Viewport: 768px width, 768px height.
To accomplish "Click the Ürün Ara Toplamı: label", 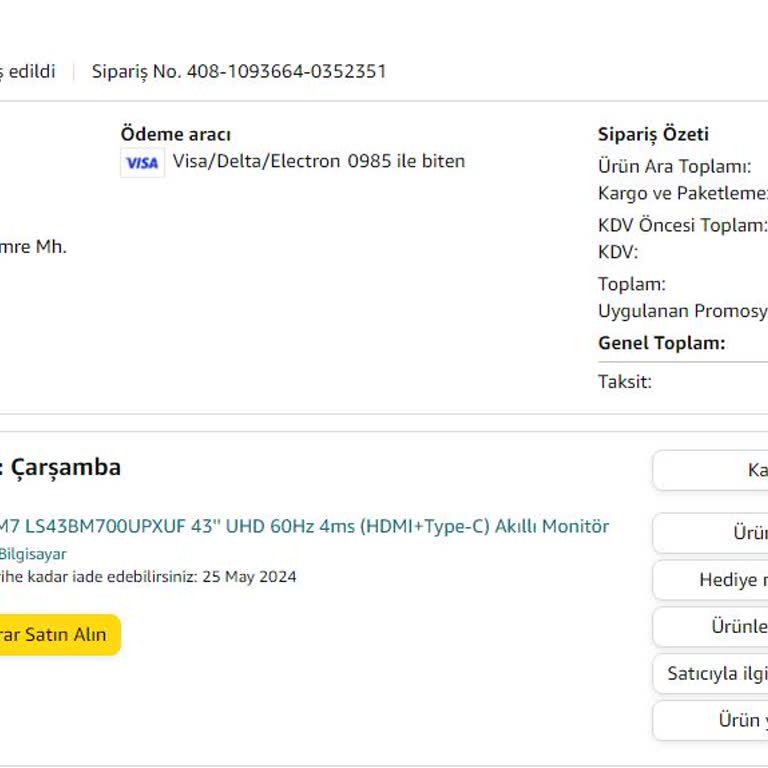I will click(x=674, y=167).
